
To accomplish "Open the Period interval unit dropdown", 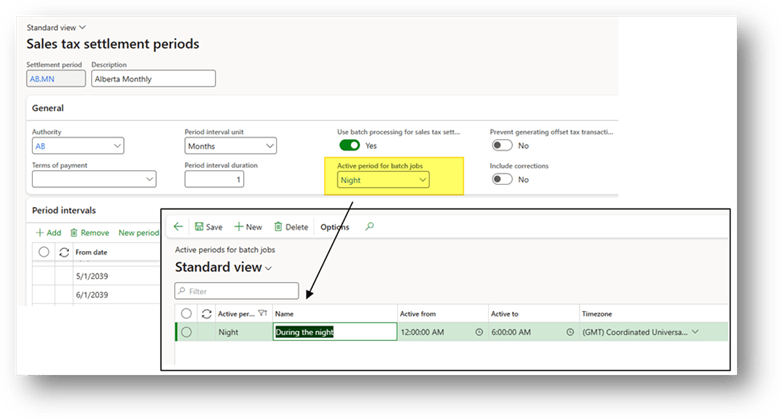I will (269, 146).
